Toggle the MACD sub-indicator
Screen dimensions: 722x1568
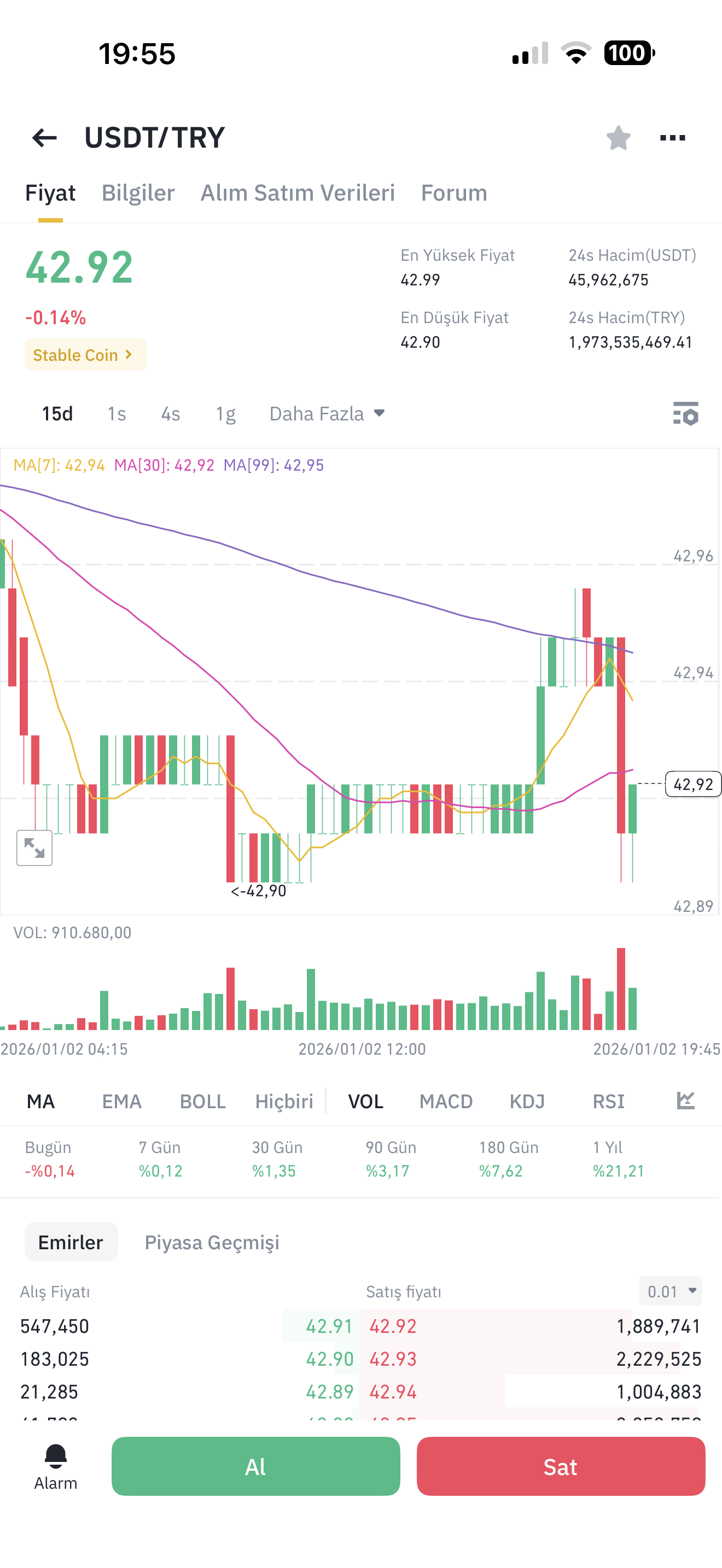click(446, 1101)
